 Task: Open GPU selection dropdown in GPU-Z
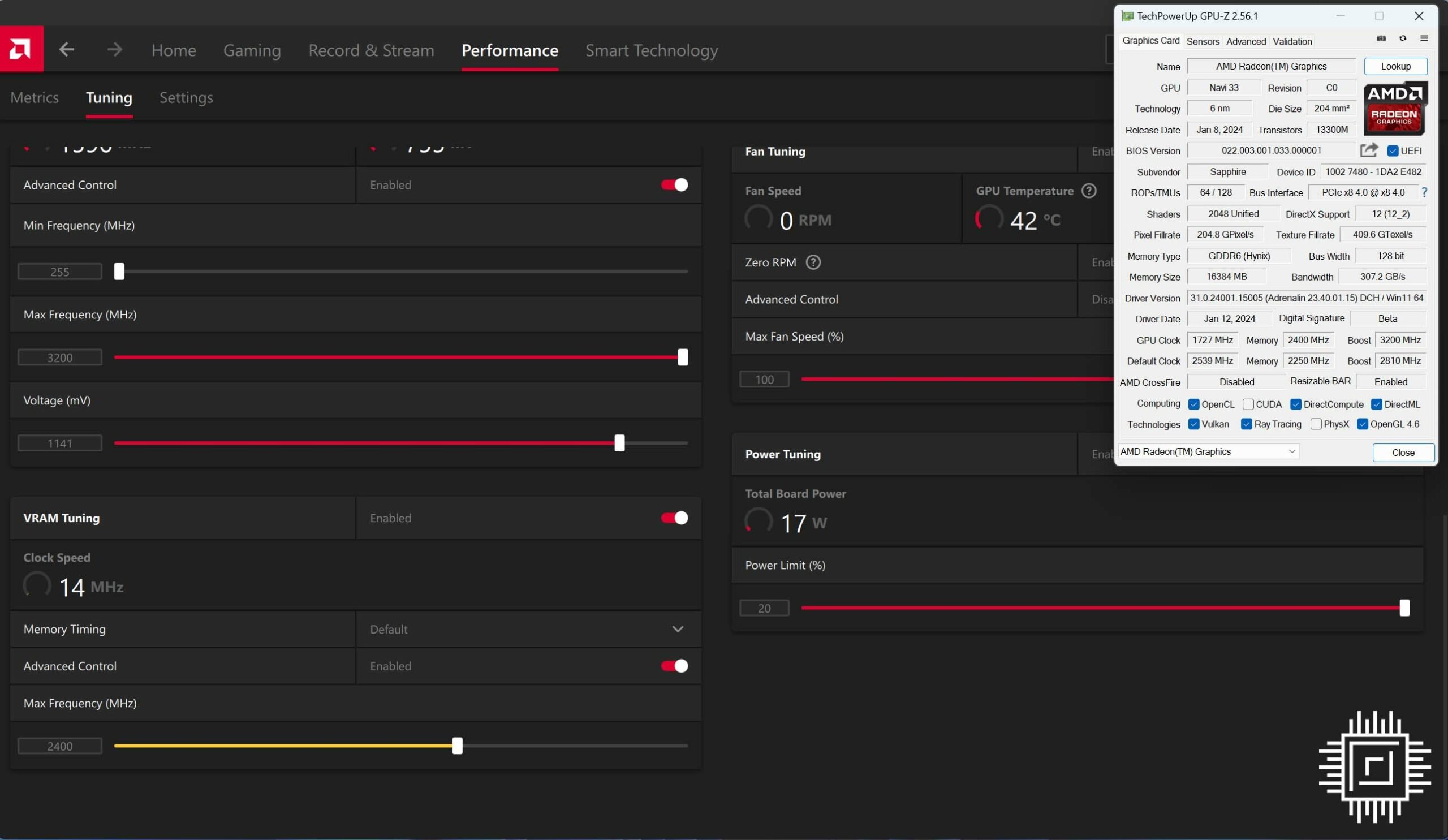1209,451
